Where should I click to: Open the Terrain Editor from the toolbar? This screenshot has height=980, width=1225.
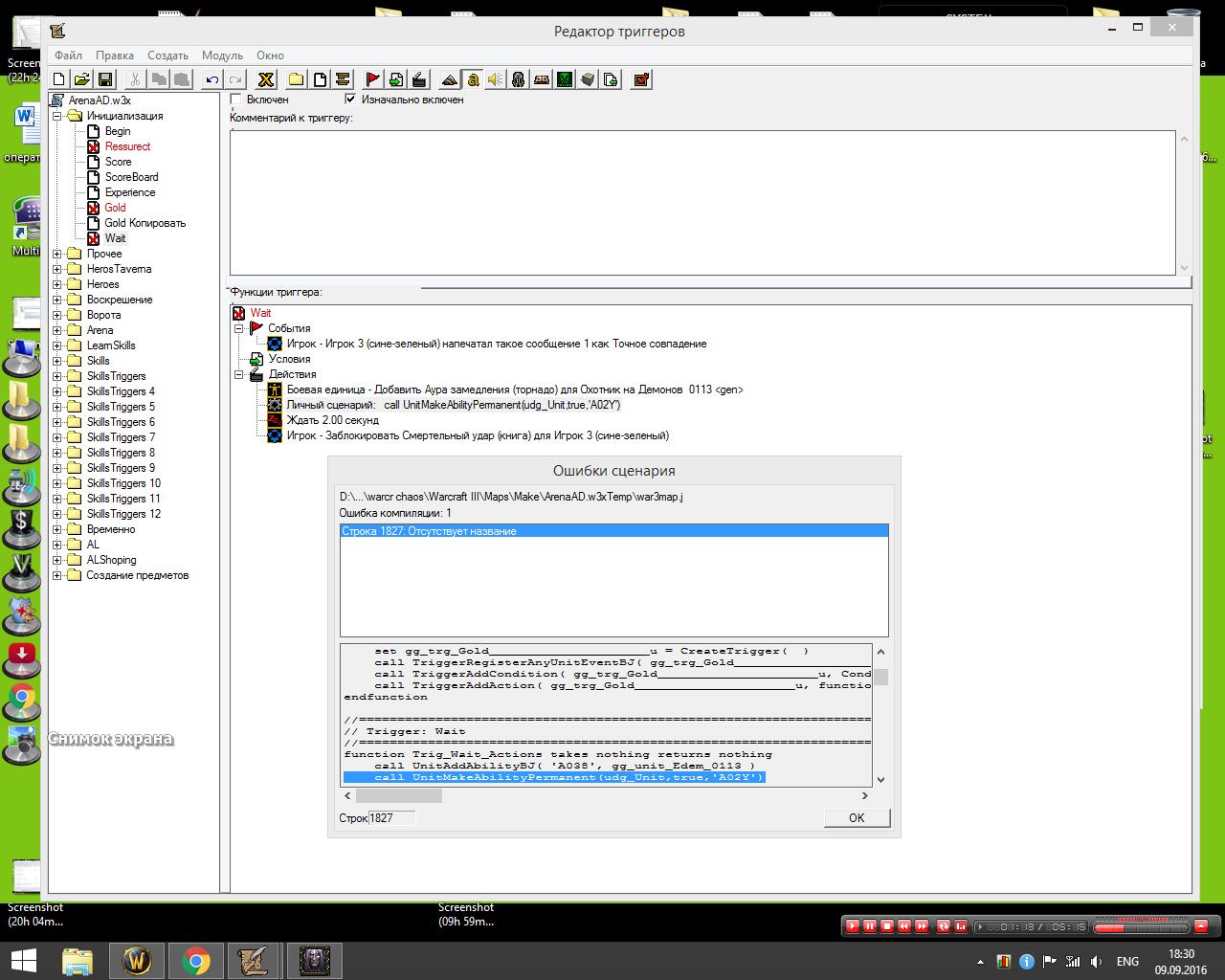(450, 79)
